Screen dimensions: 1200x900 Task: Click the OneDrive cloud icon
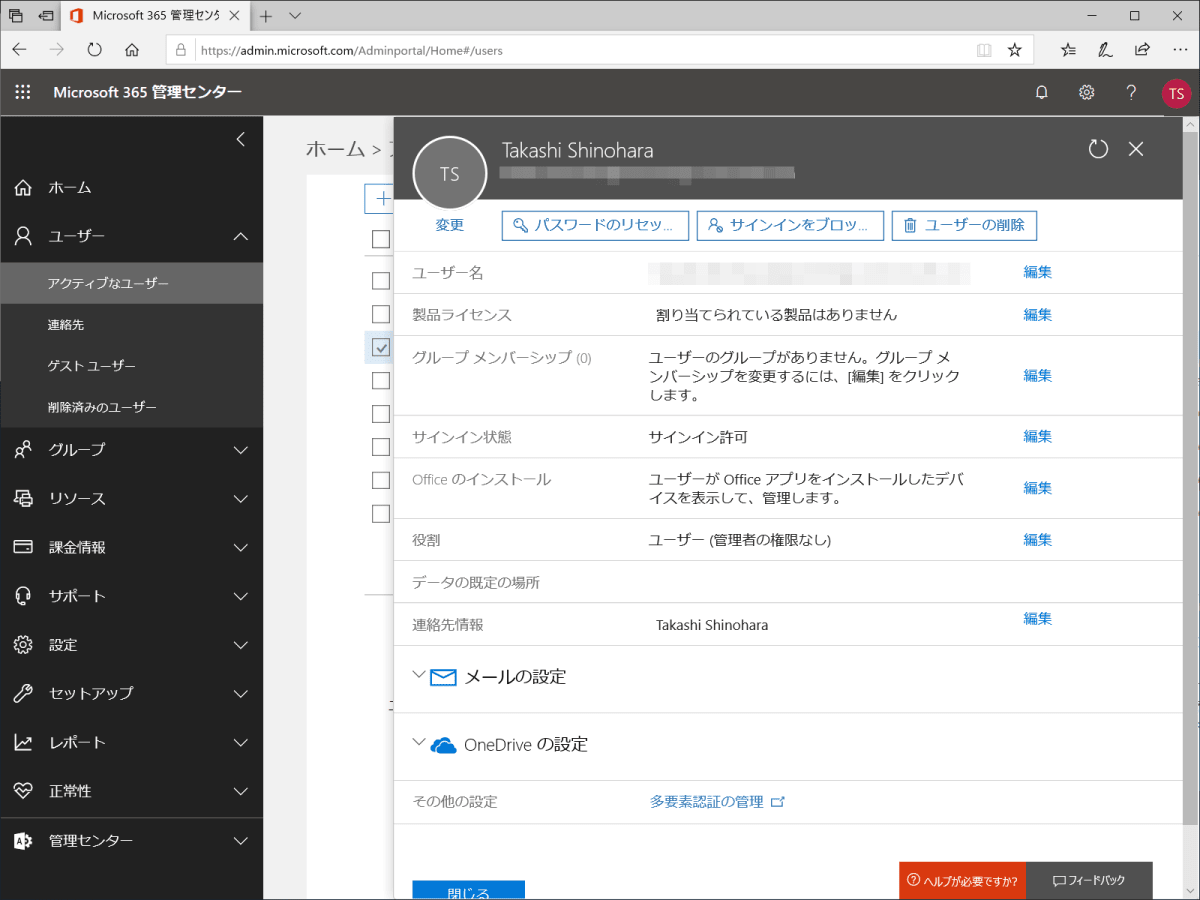(x=443, y=745)
